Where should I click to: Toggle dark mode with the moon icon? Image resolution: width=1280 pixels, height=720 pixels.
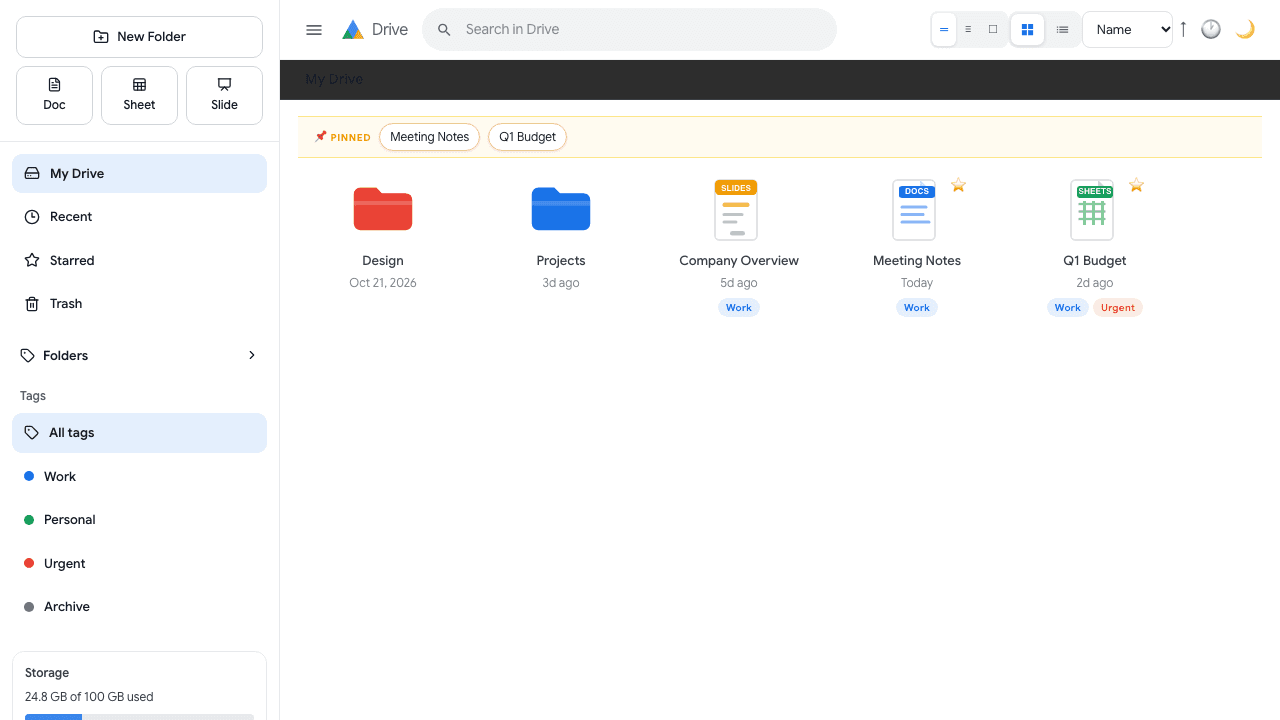(x=1245, y=29)
